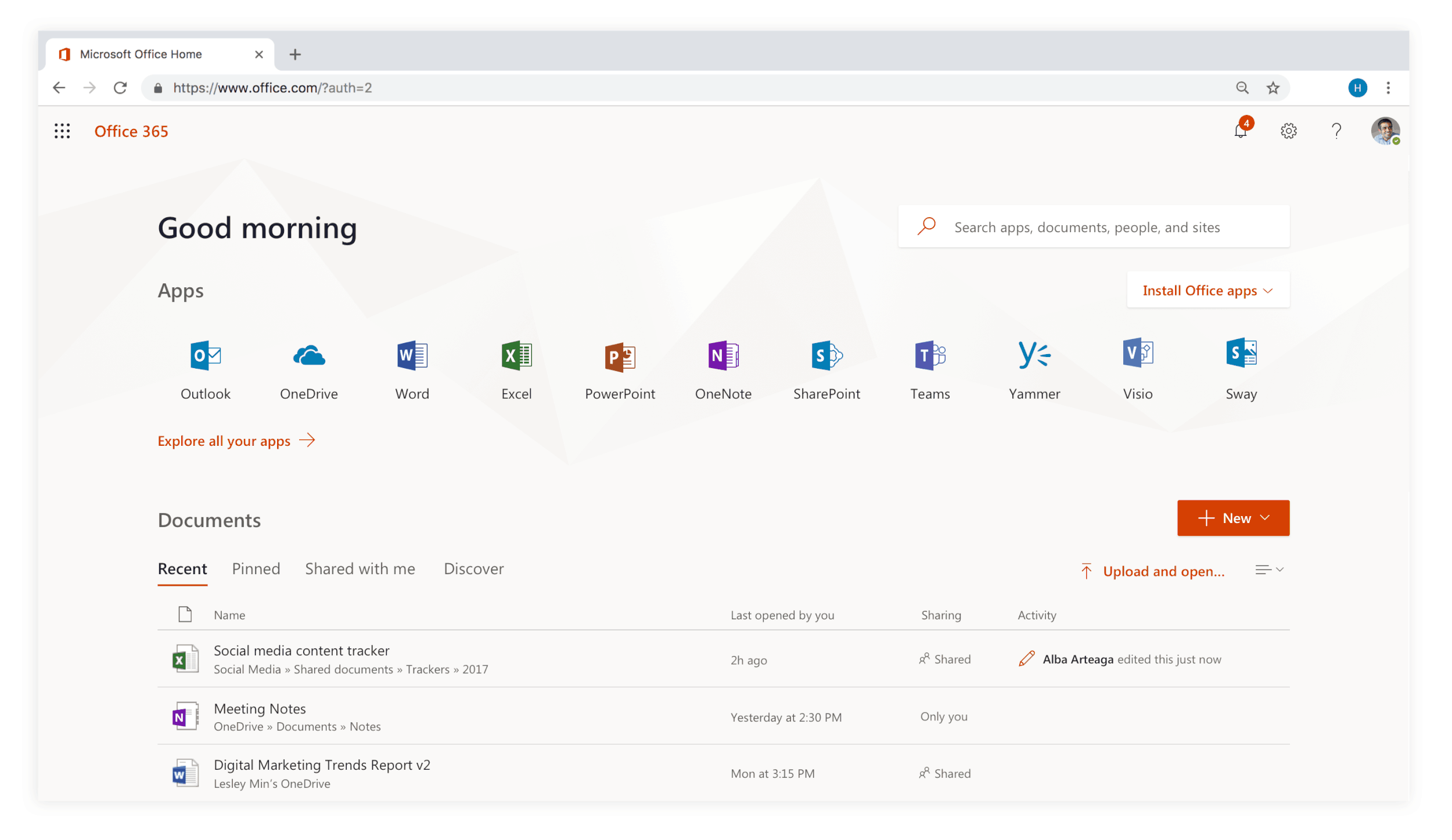
Task: Open the notifications bell
Action: (1240, 131)
